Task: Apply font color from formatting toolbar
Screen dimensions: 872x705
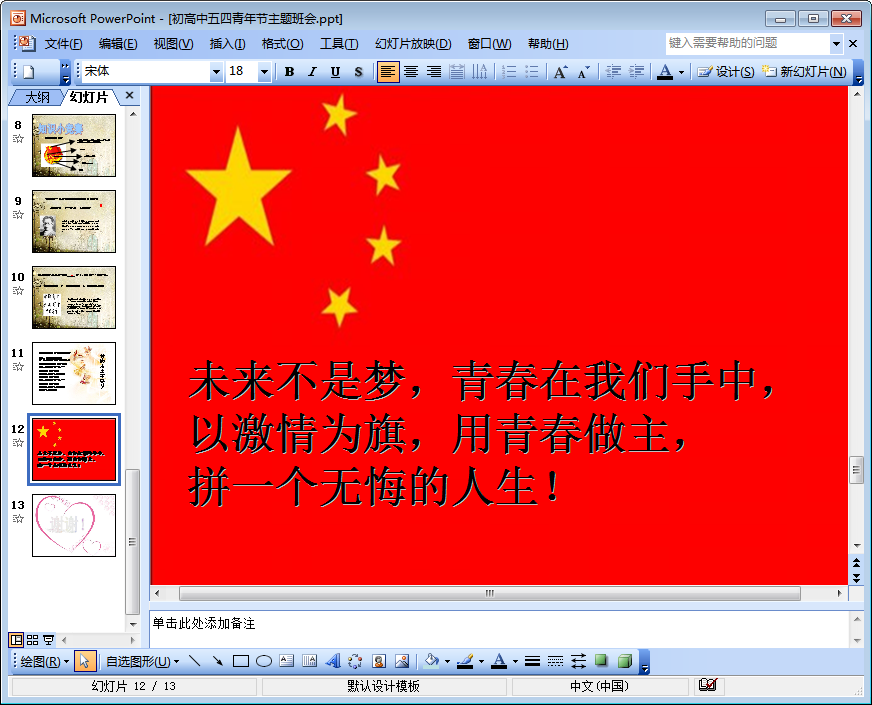Action: coord(665,72)
